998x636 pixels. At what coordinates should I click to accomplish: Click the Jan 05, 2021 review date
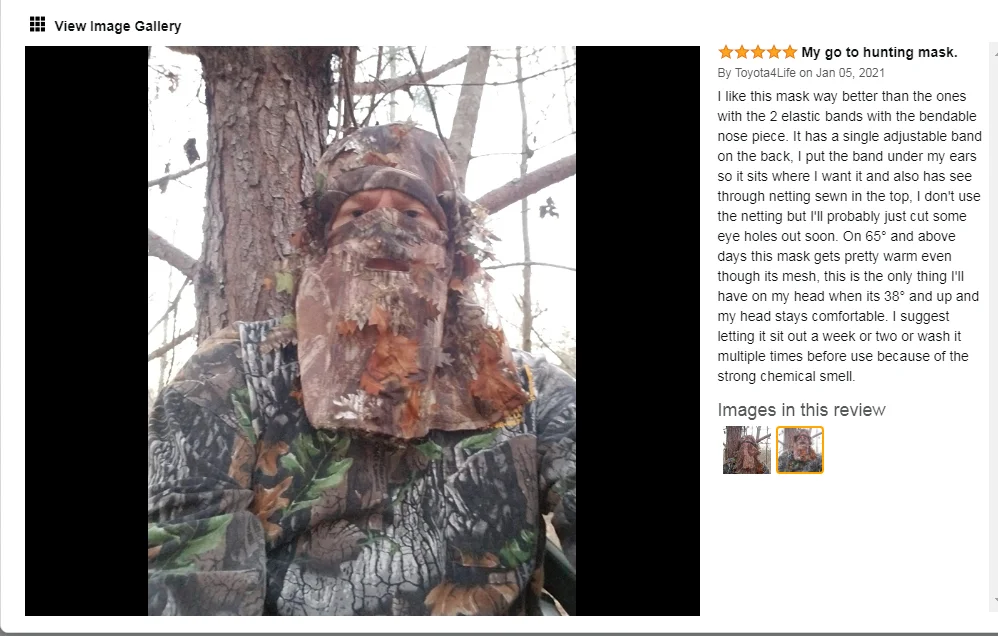[850, 73]
